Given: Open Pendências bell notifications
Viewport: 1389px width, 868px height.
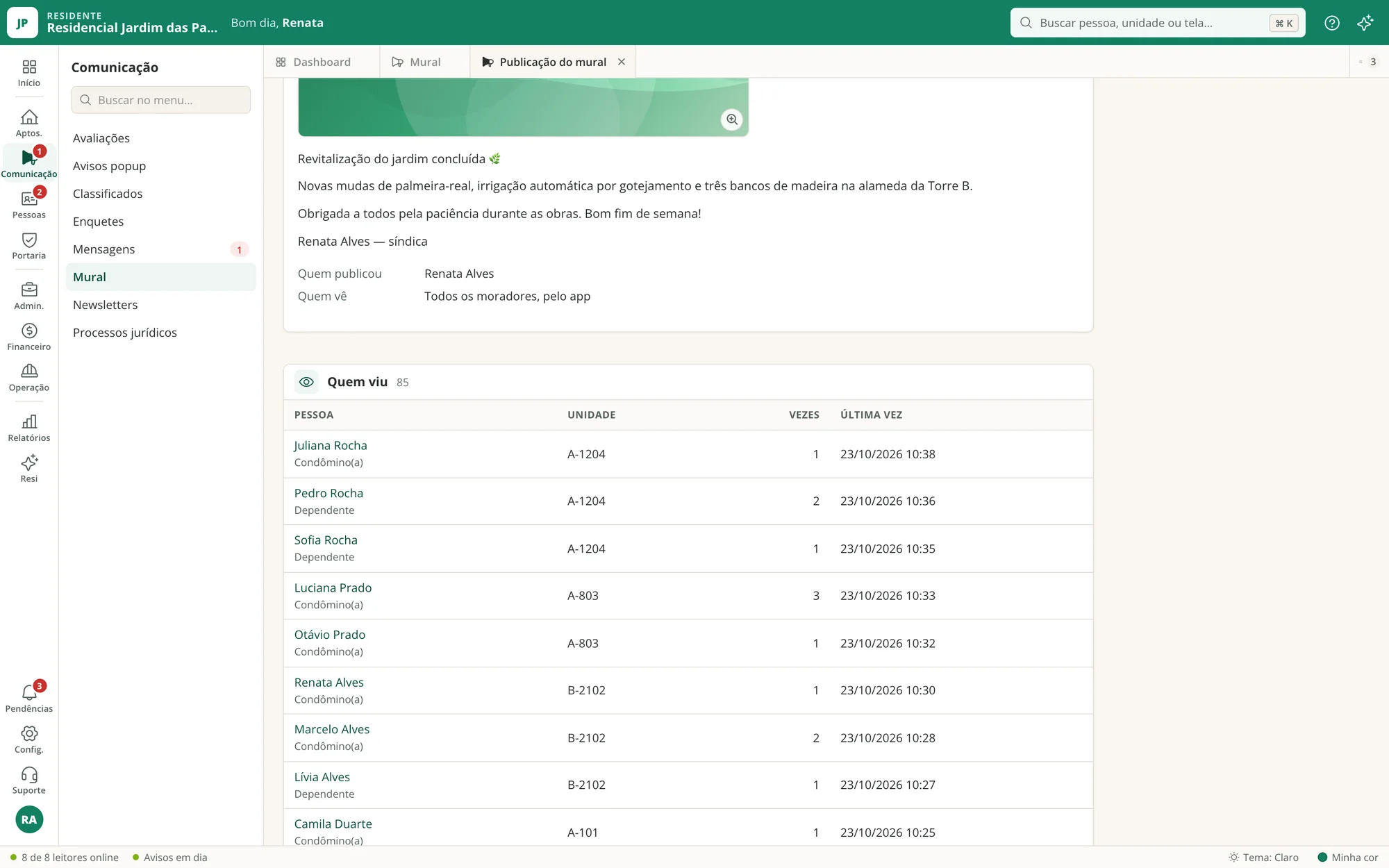Looking at the screenshot, I should [29, 699].
